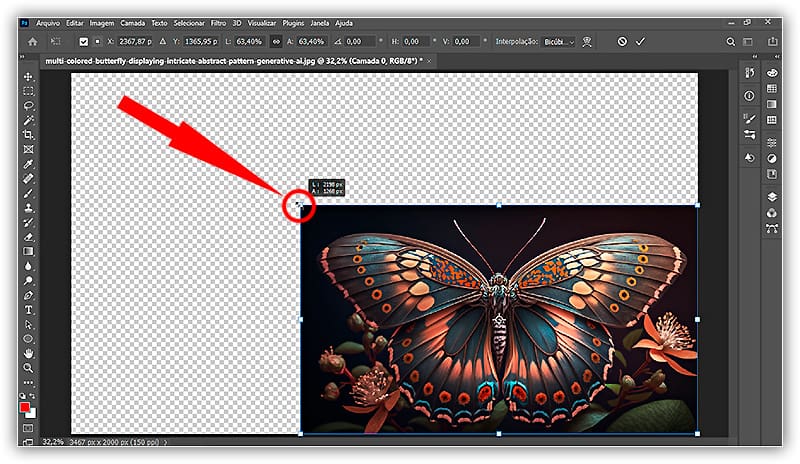This screenshot has width=800, height=464.
Task: Expand status bar info arrow
Action: 166,442
